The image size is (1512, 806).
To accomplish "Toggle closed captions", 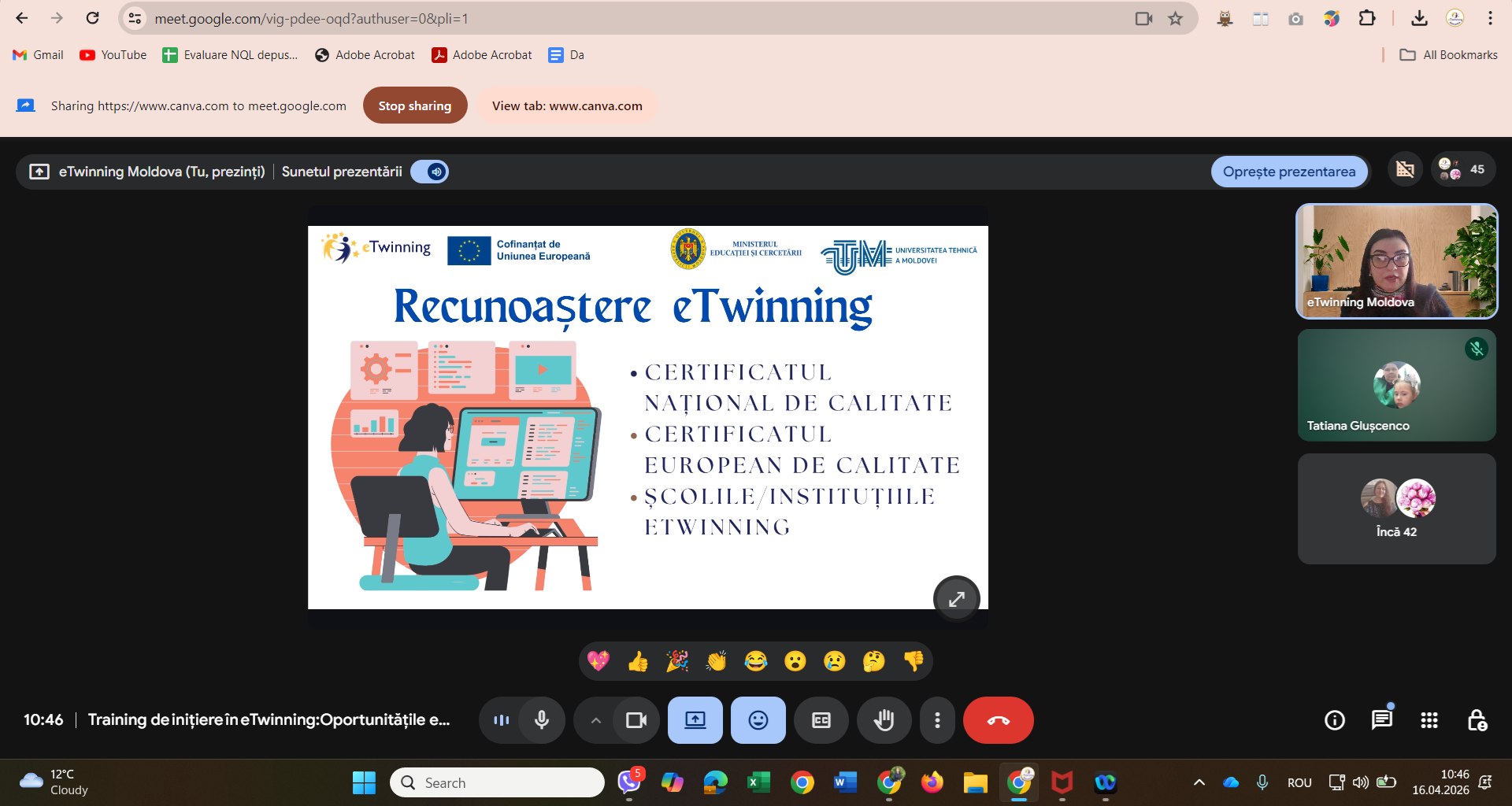I will point(821,720).
